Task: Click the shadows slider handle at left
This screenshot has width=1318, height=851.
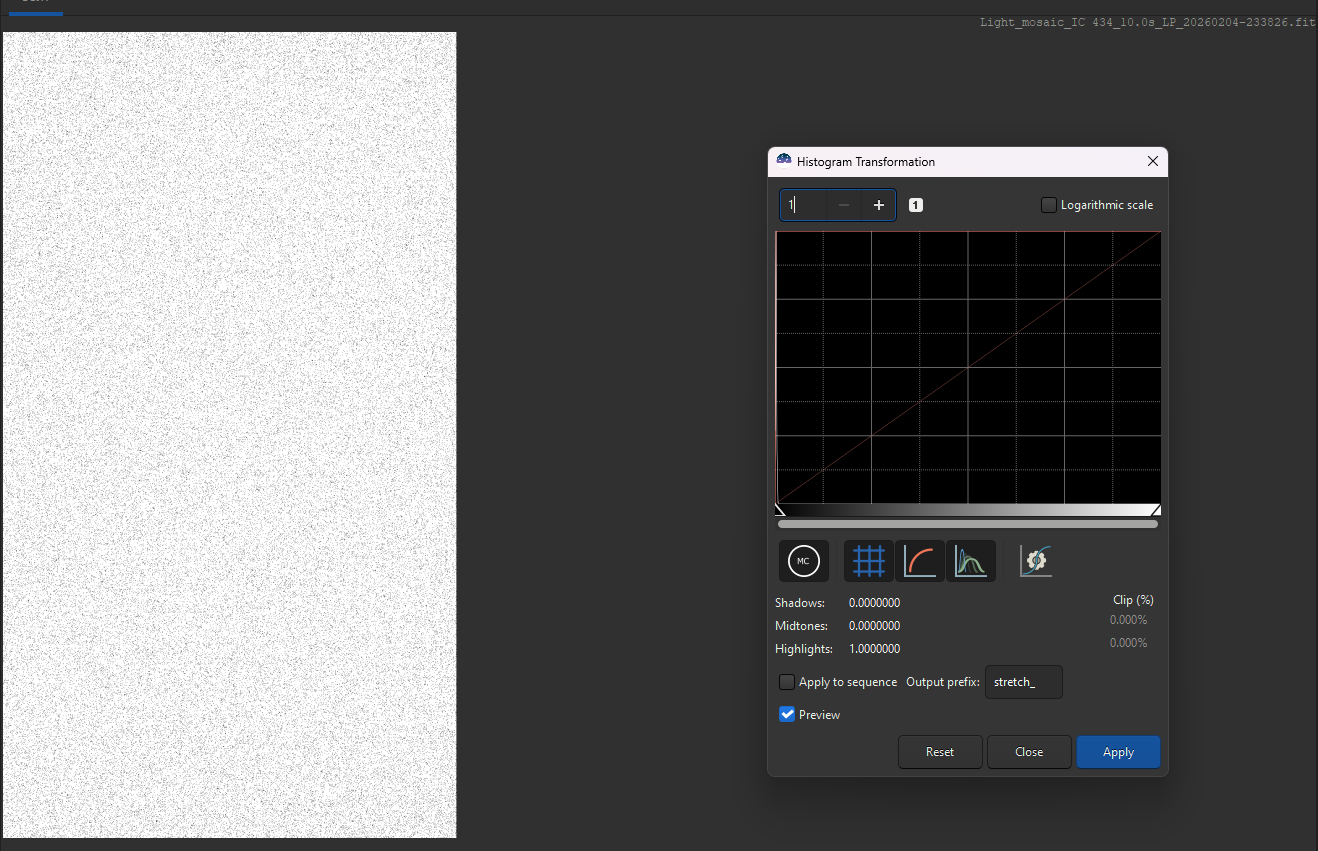Action: pos(780,510)
